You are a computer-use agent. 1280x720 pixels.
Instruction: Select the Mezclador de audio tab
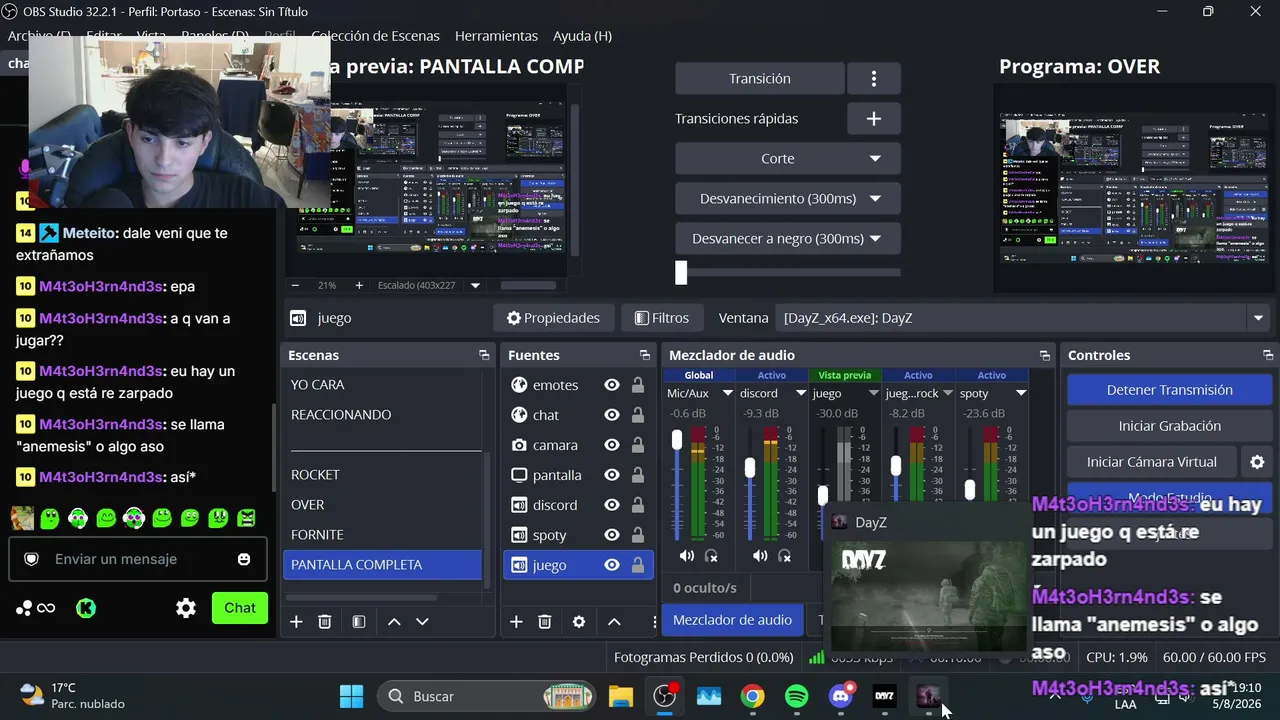point(732,620)
